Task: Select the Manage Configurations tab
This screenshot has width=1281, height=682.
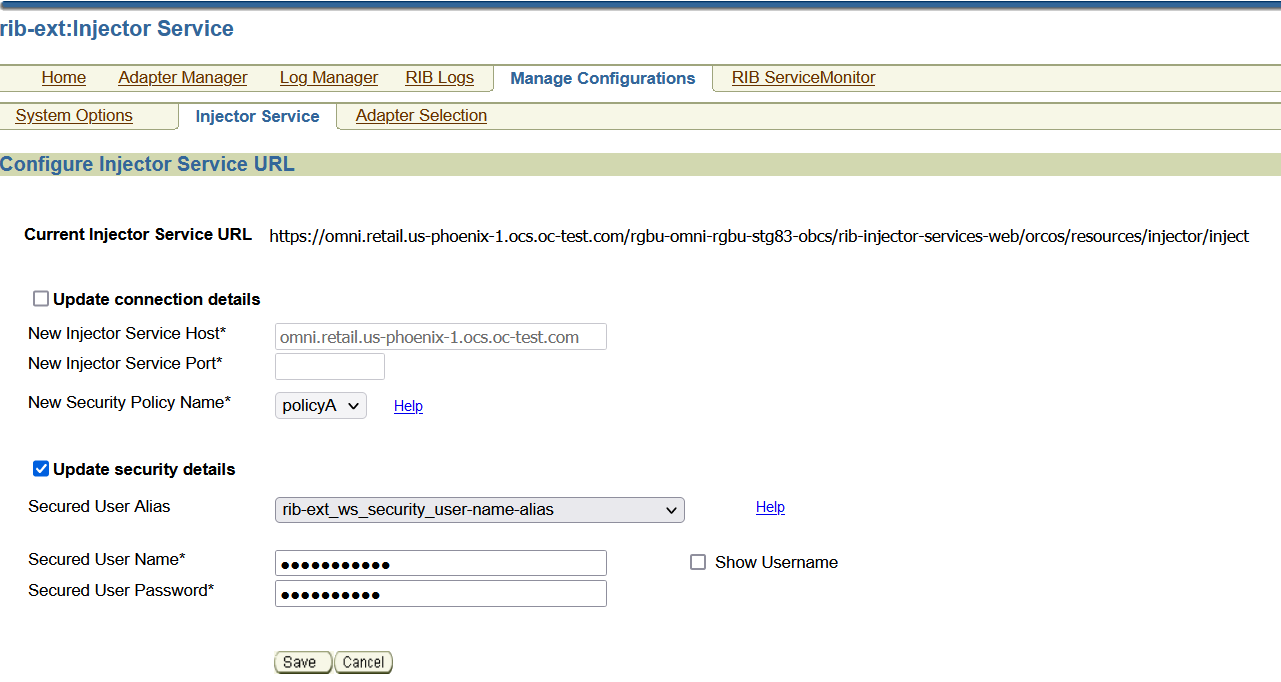Action: coord(602,78)
